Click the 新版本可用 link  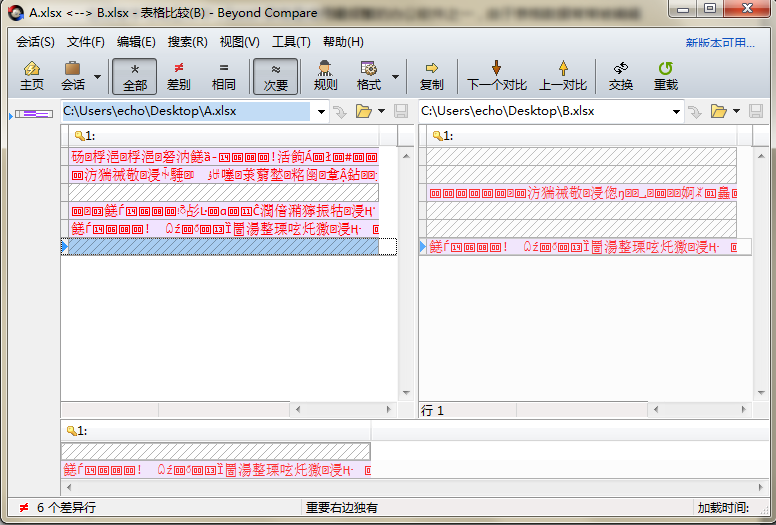click(x=720, y=43)
